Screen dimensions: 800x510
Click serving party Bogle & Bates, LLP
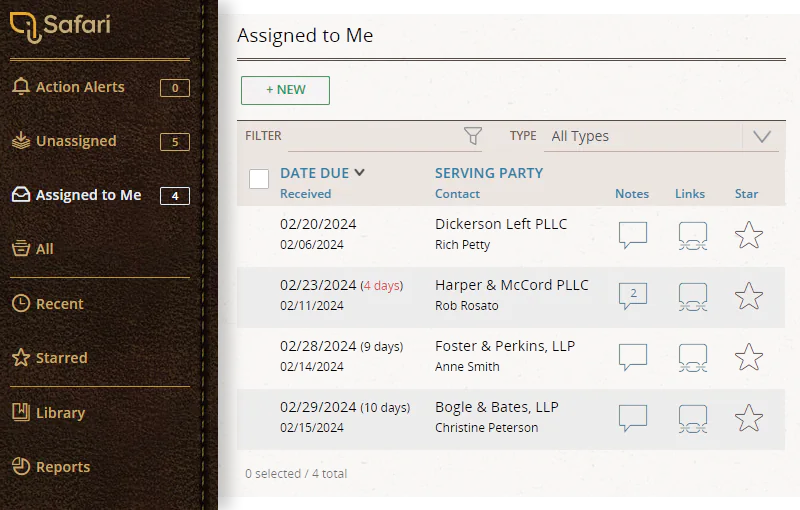(497, 407)
